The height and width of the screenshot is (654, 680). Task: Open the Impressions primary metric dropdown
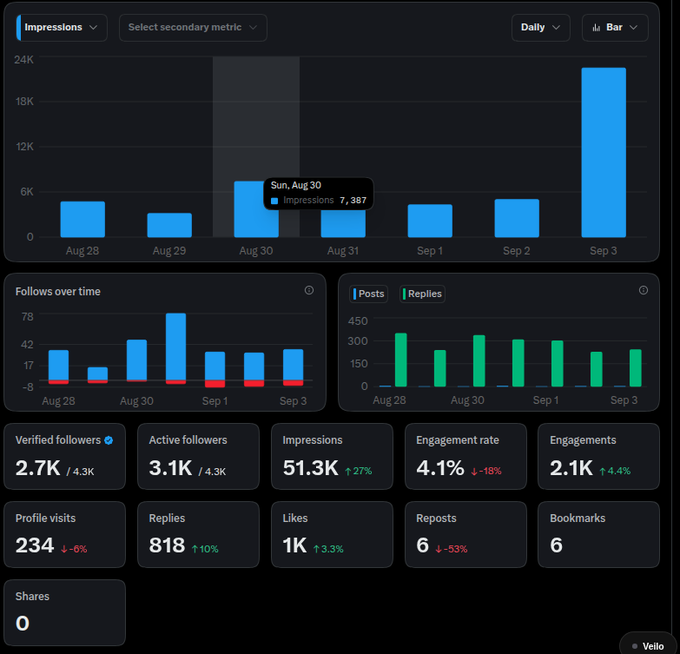point(62,27)
